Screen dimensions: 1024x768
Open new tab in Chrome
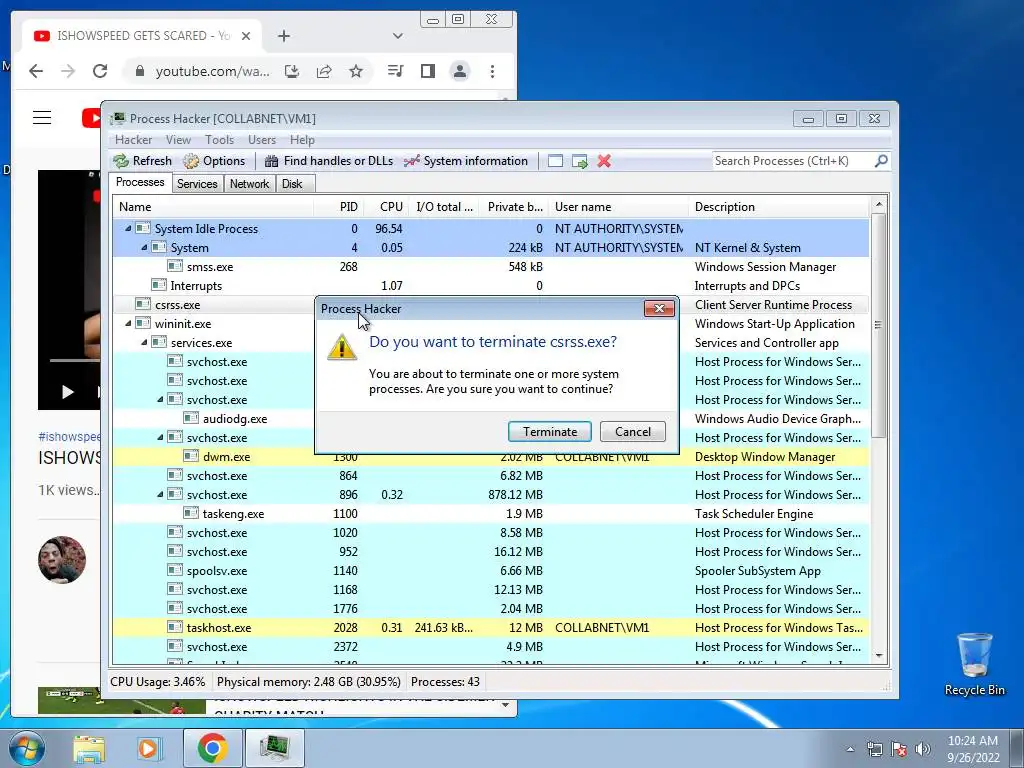coord(283,36)
